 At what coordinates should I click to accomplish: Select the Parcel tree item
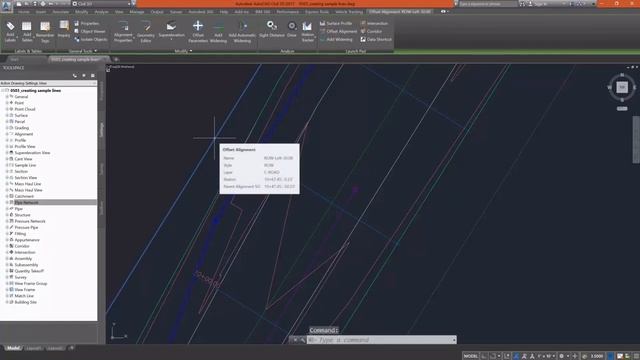click(20, 121)
